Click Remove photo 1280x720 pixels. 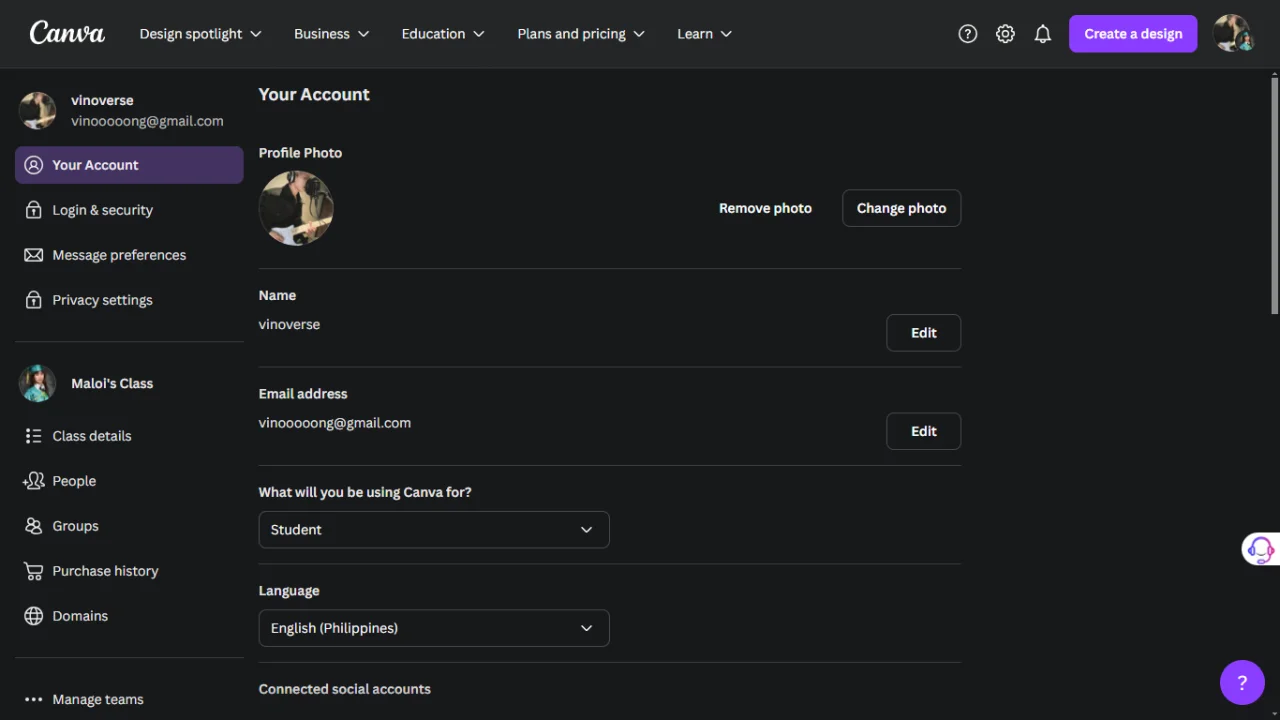pyautogui.click(x=765, y=208)
